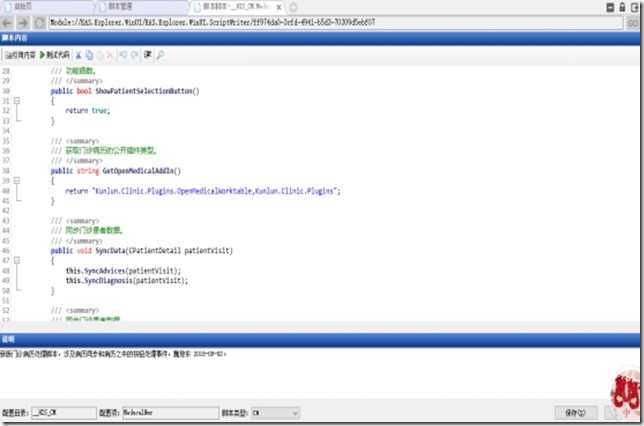Screen dimensions: 644x426
Task: Go forward with the right arrow
Action: pyautogui.click(x=23, y=23)
